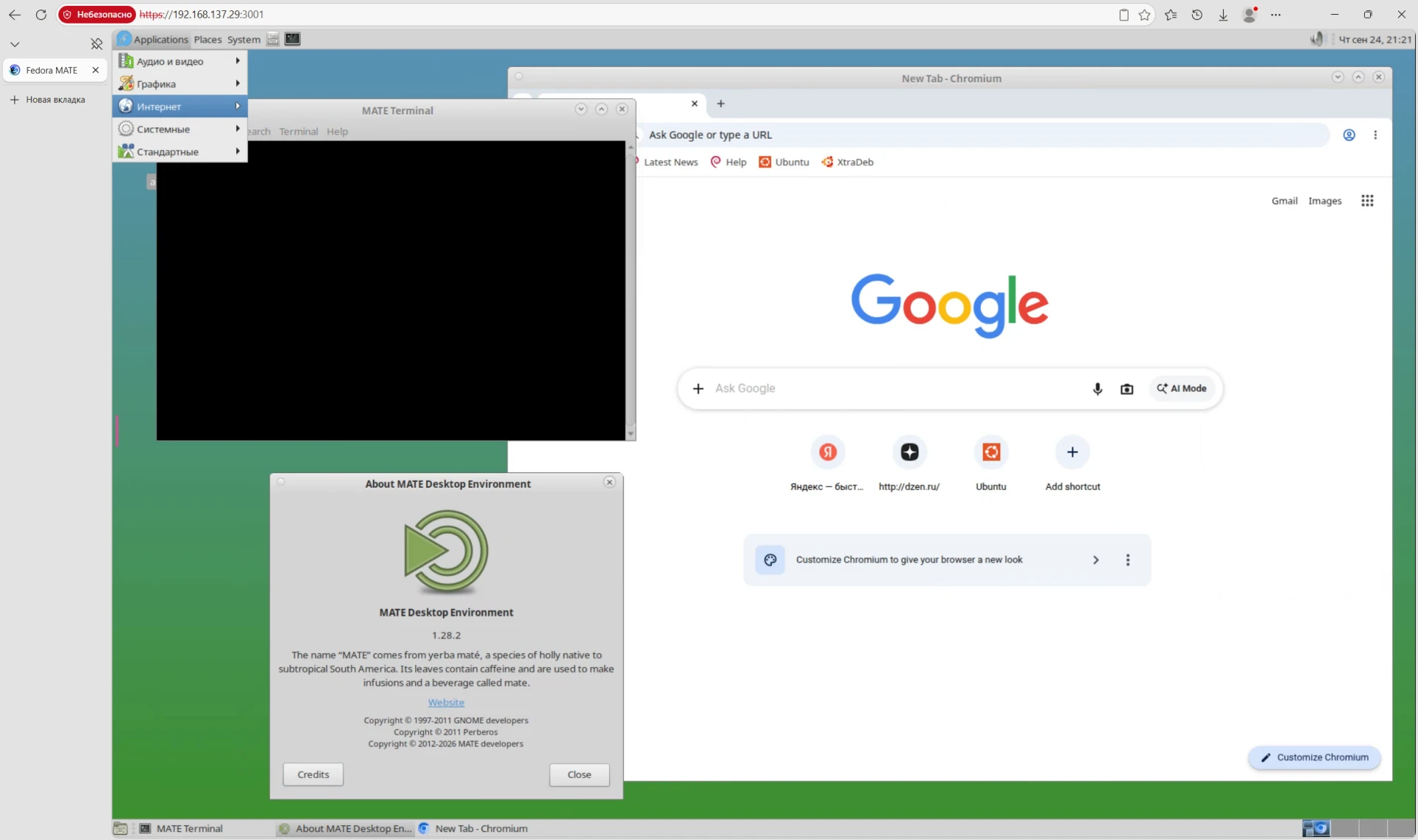Open the http://dzen.ru/ shortcut tile
This screenshot has height=840, width=1418.
coord(909,464)
